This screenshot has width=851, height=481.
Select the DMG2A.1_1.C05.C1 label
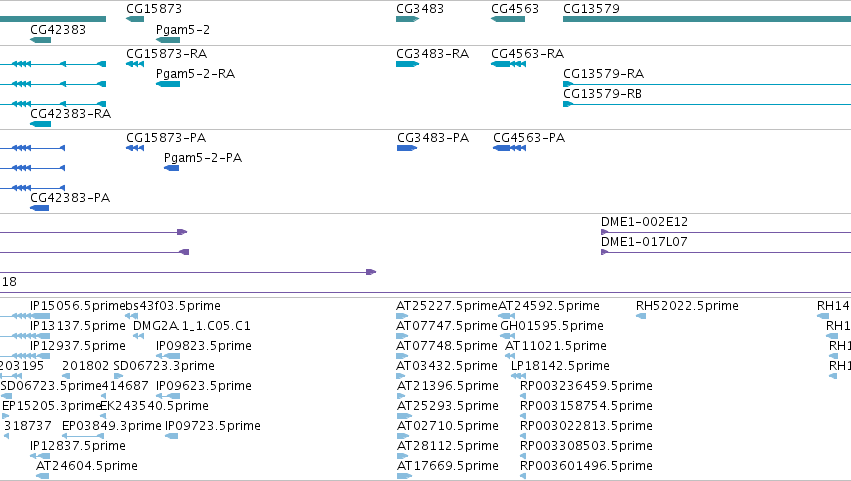(192, 326)
